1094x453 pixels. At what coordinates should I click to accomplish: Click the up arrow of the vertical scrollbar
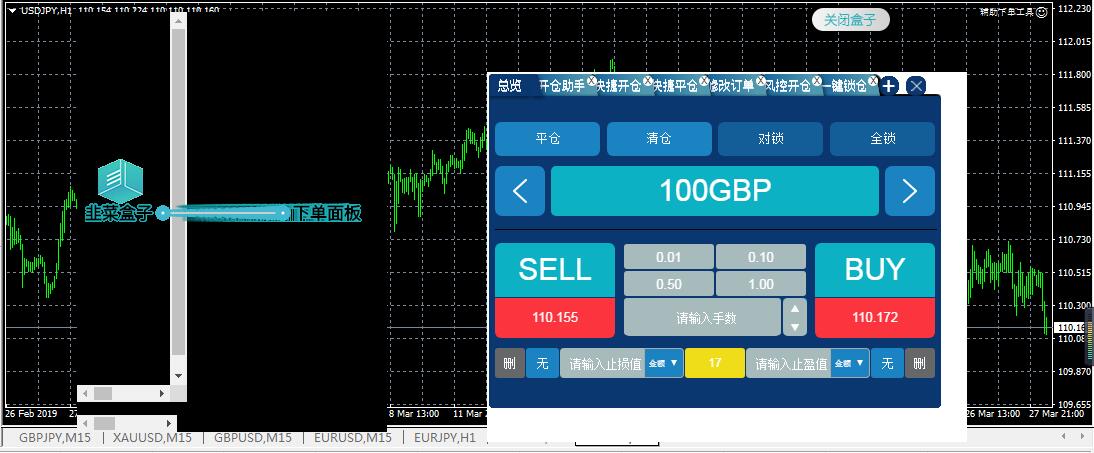179,21
